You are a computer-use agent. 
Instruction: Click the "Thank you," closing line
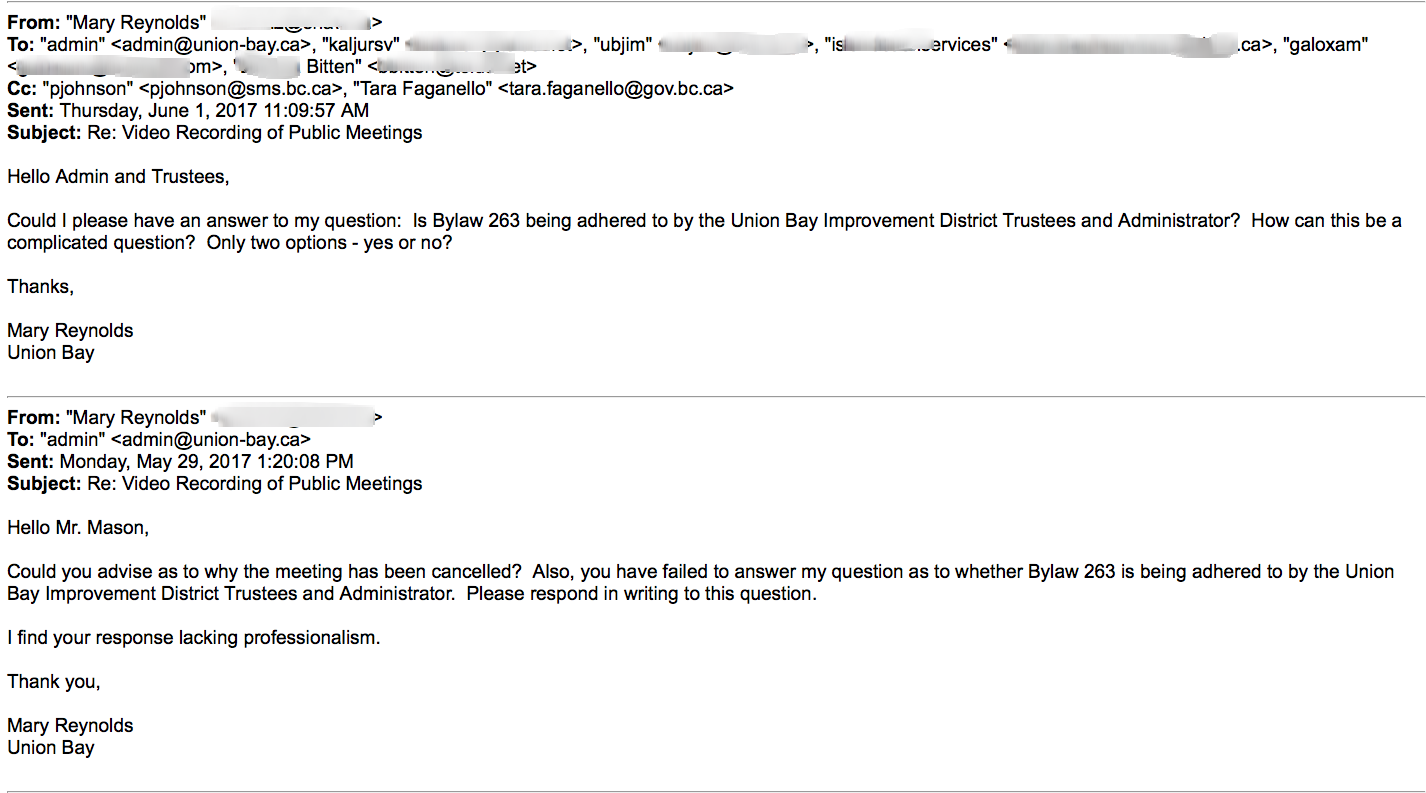54,682
